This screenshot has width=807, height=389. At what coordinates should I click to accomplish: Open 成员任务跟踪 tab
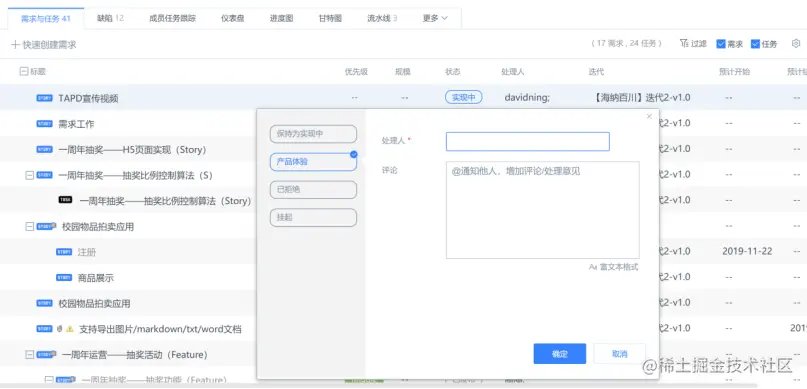(x=172, y=18)
